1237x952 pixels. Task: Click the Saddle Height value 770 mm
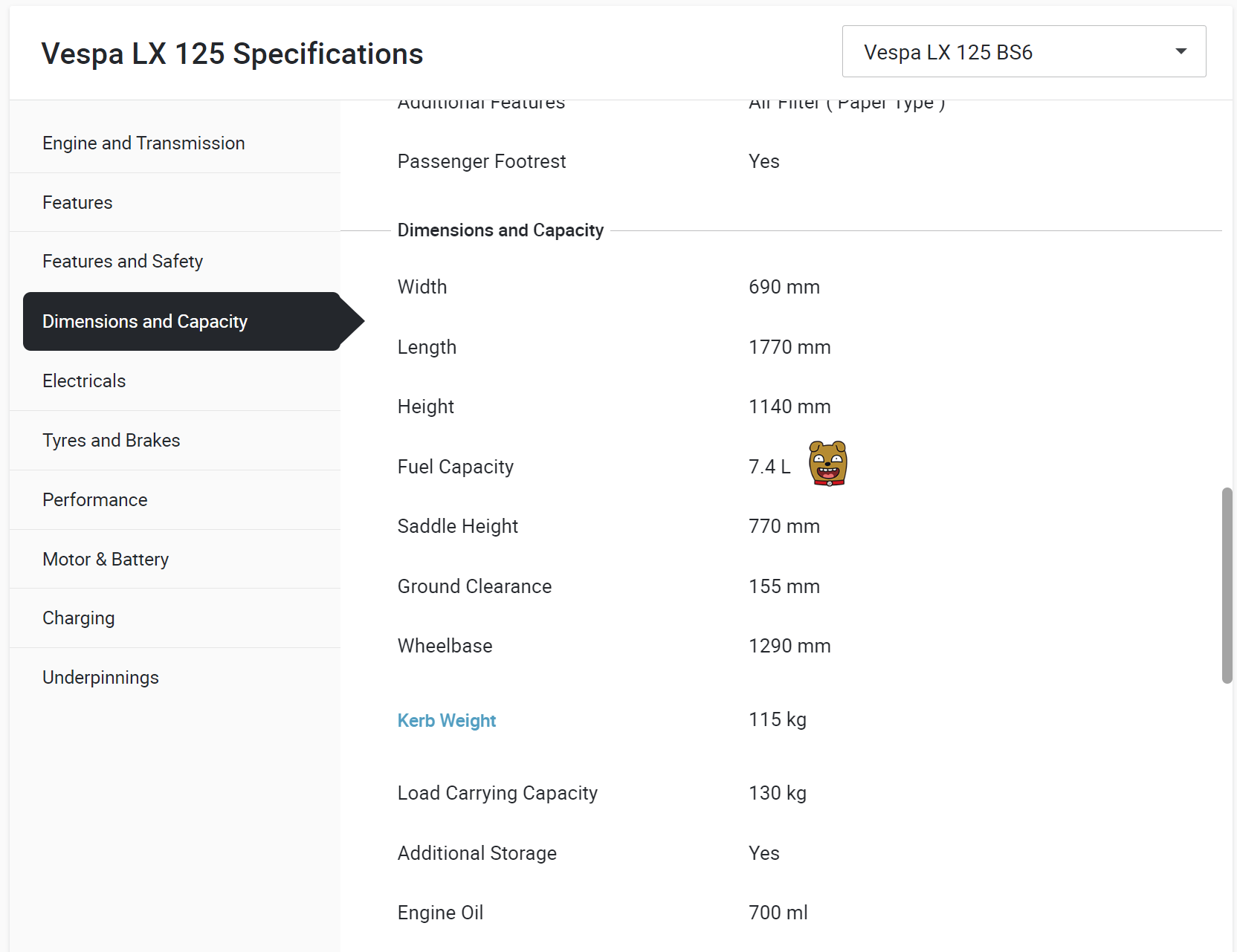(784, 526)
